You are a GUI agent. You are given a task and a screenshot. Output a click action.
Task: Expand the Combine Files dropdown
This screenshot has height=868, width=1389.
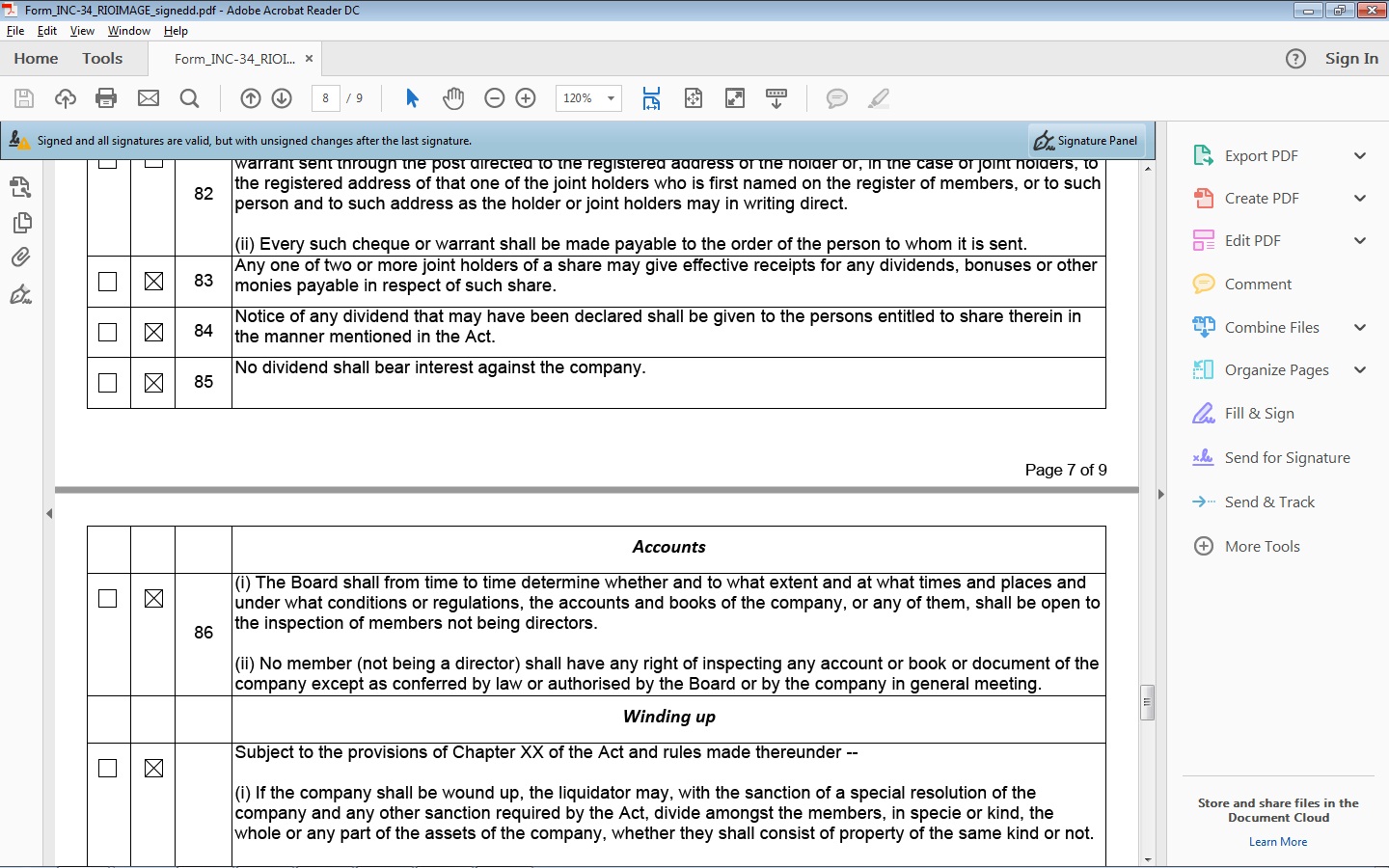point(1361,327)
